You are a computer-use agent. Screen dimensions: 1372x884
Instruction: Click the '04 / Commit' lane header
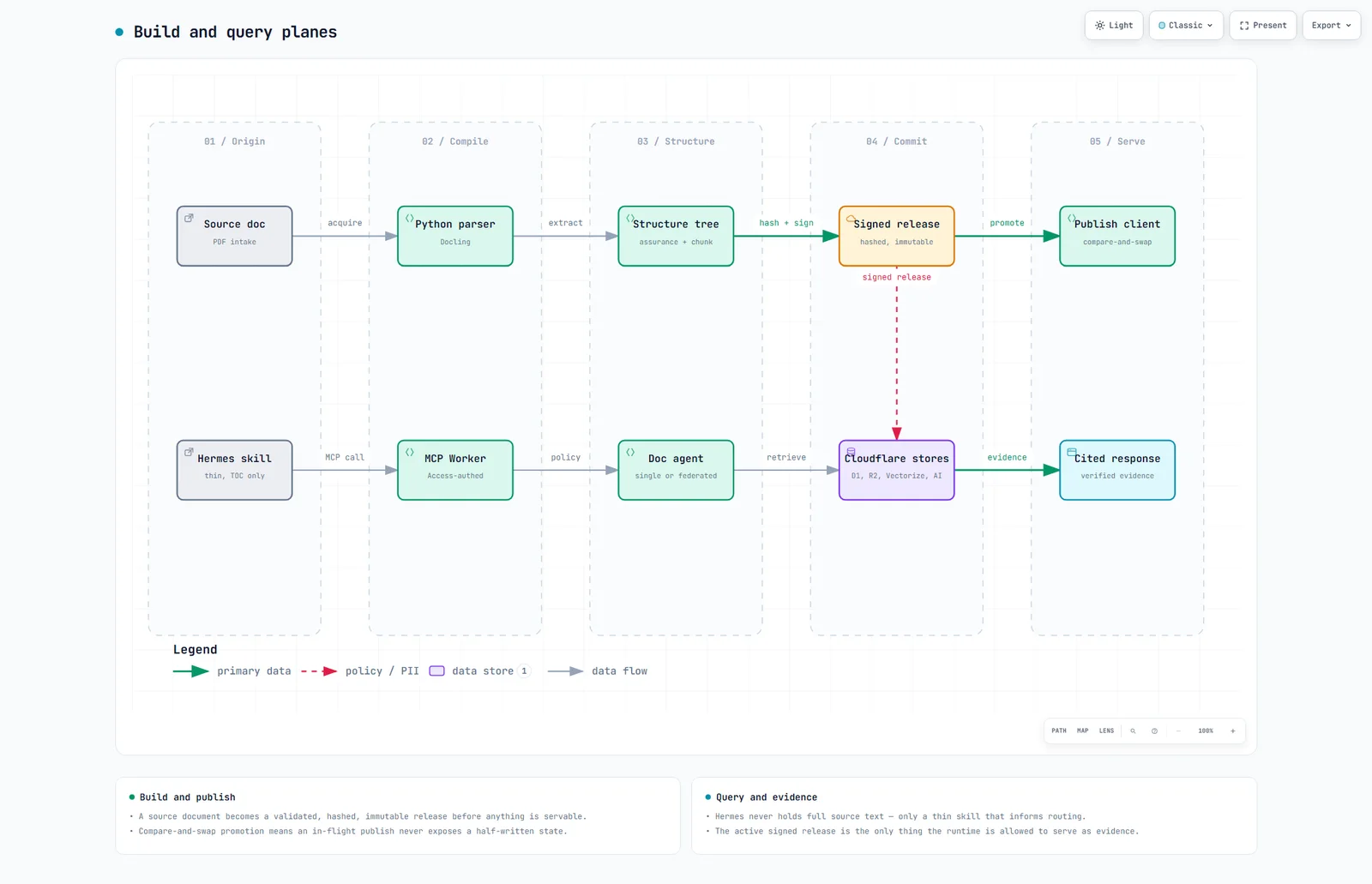896,141
